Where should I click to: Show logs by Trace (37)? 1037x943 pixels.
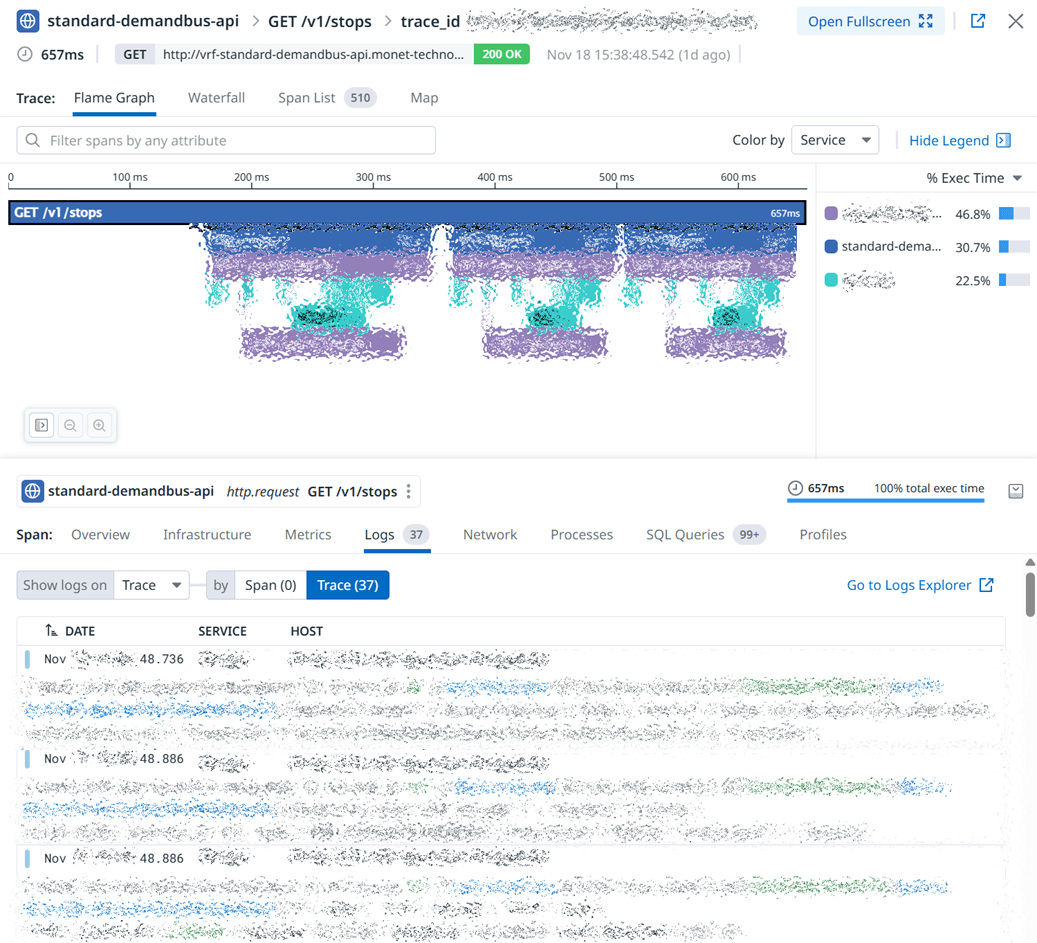(347, 585)
